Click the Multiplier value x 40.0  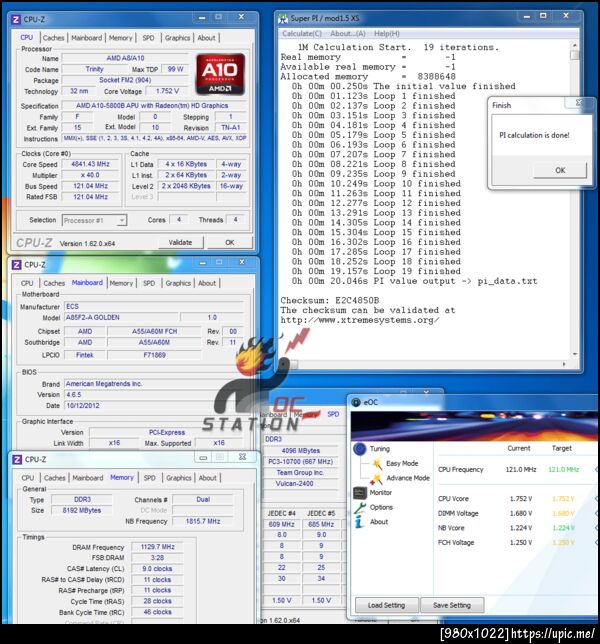click(90, 175)
